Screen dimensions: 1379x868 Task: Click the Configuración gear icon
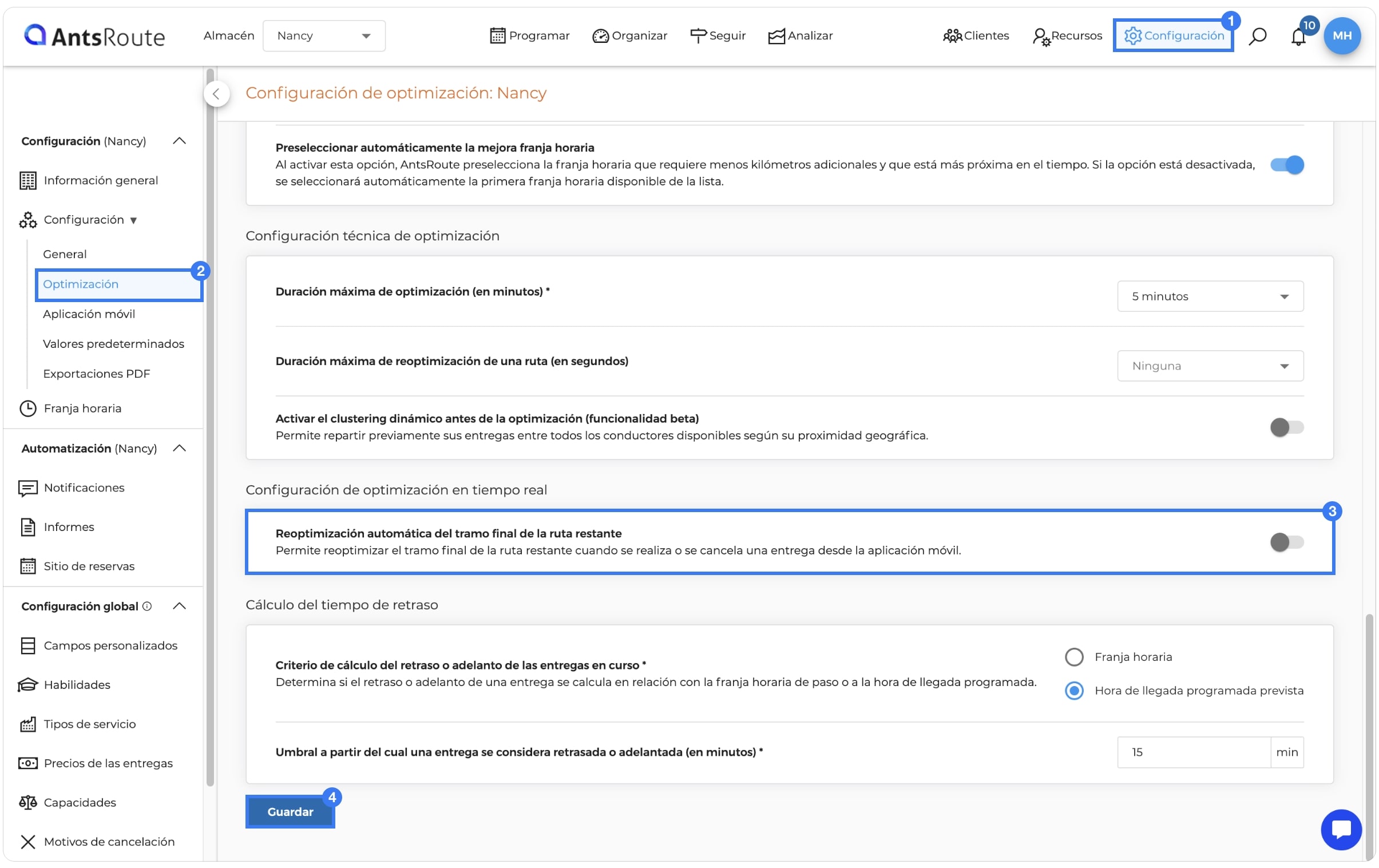(1132, 35)
